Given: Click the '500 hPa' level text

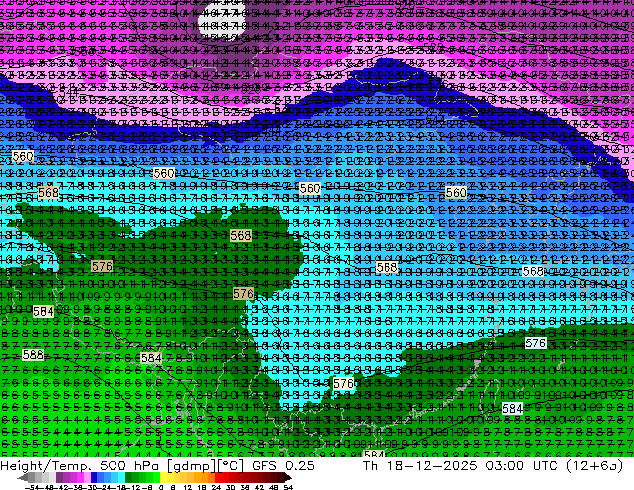Looking at the screenshot, I should click(129, 466).
